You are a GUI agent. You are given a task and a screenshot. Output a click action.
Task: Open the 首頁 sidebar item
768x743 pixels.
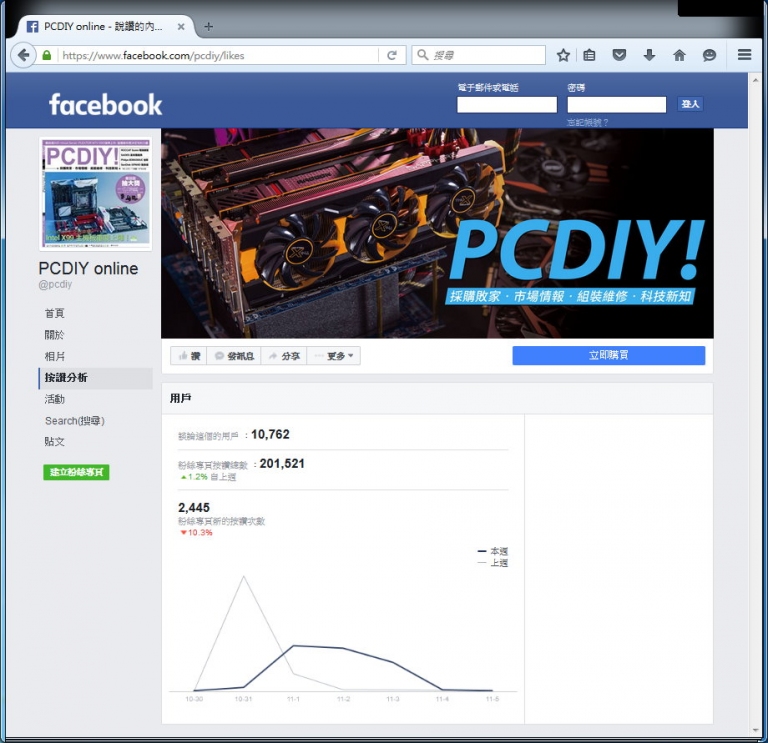54,313
